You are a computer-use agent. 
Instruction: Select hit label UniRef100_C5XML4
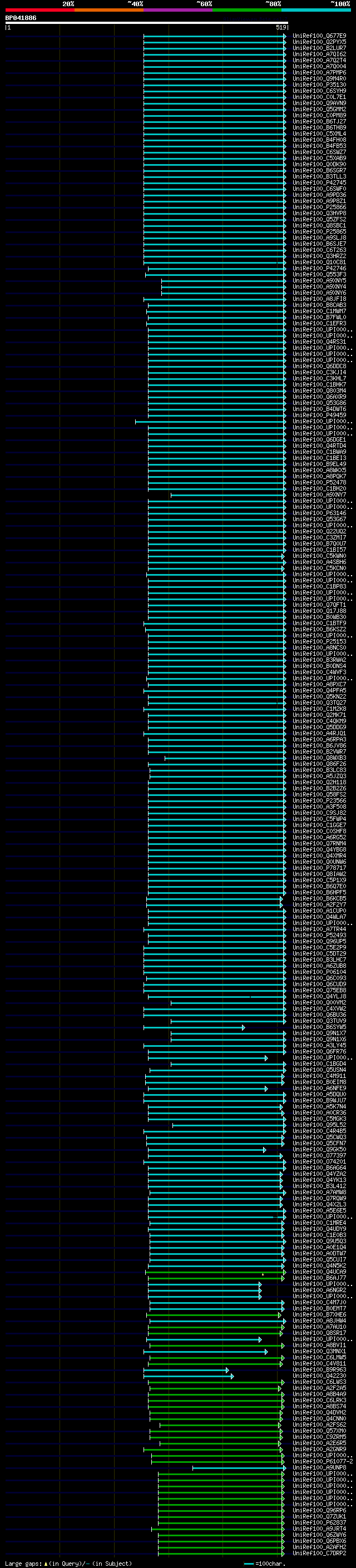pos(319,134)
